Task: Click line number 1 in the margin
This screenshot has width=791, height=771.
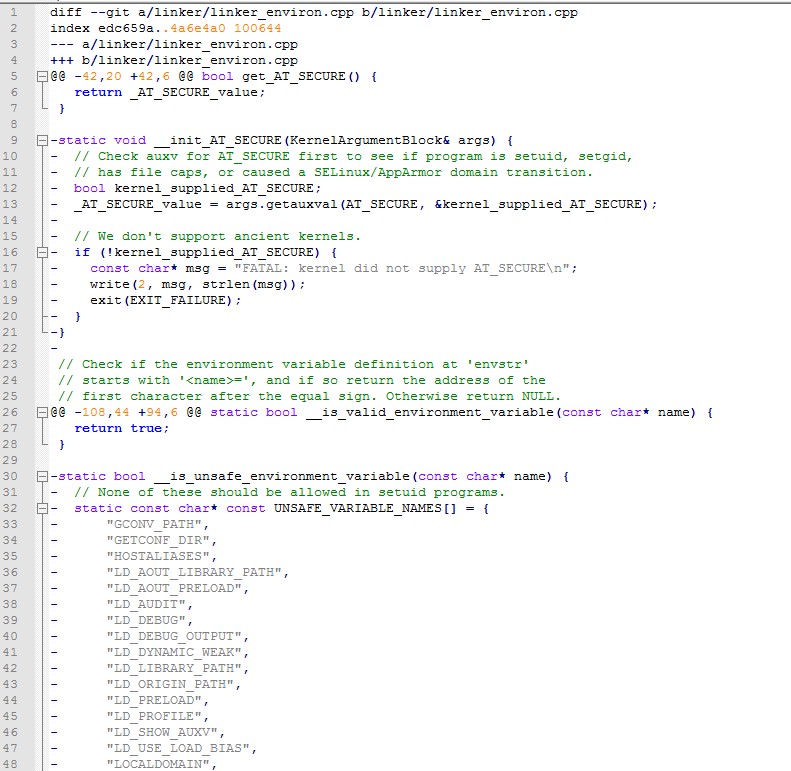Action: [14, 12]
